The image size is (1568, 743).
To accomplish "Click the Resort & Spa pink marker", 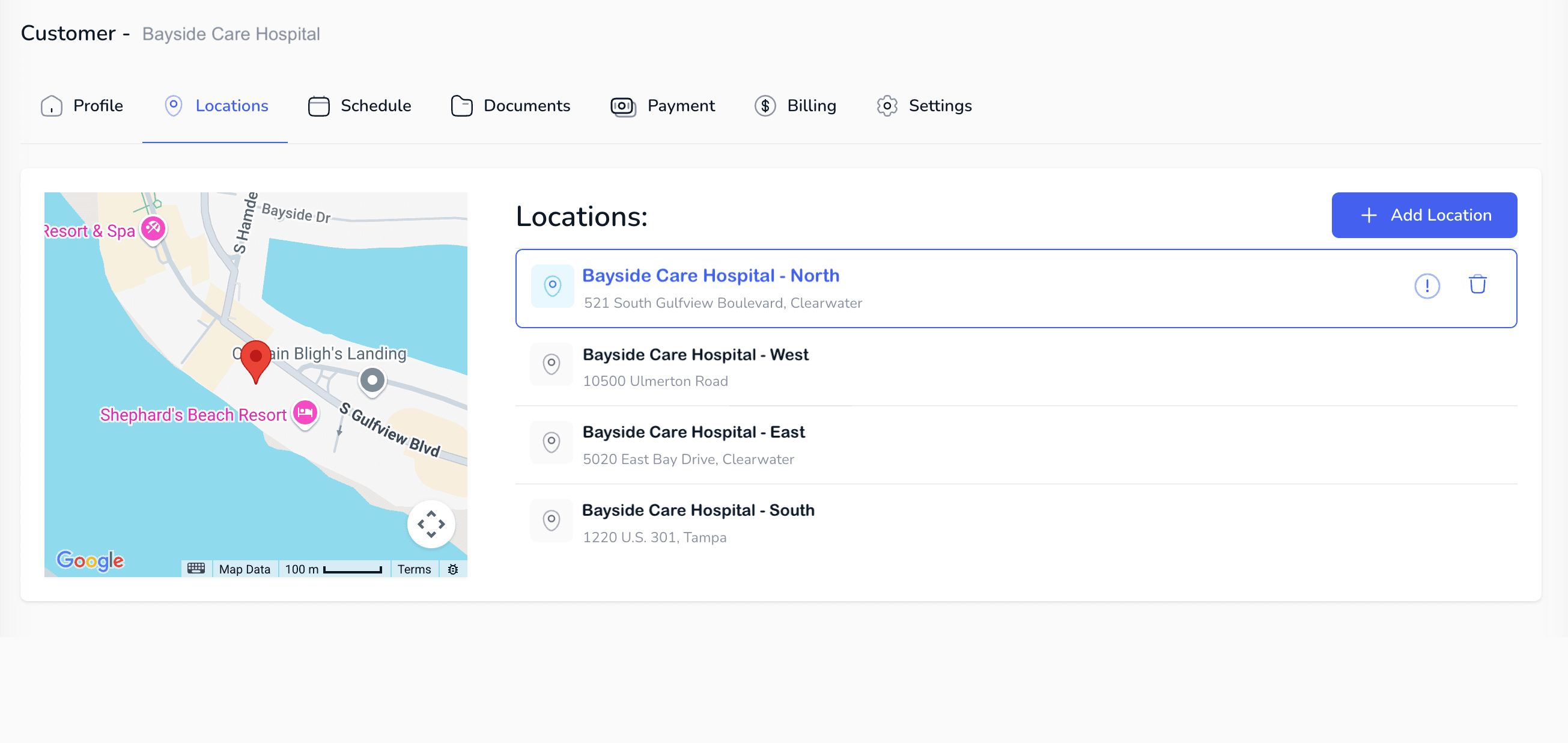I will (x=153, y=229).
